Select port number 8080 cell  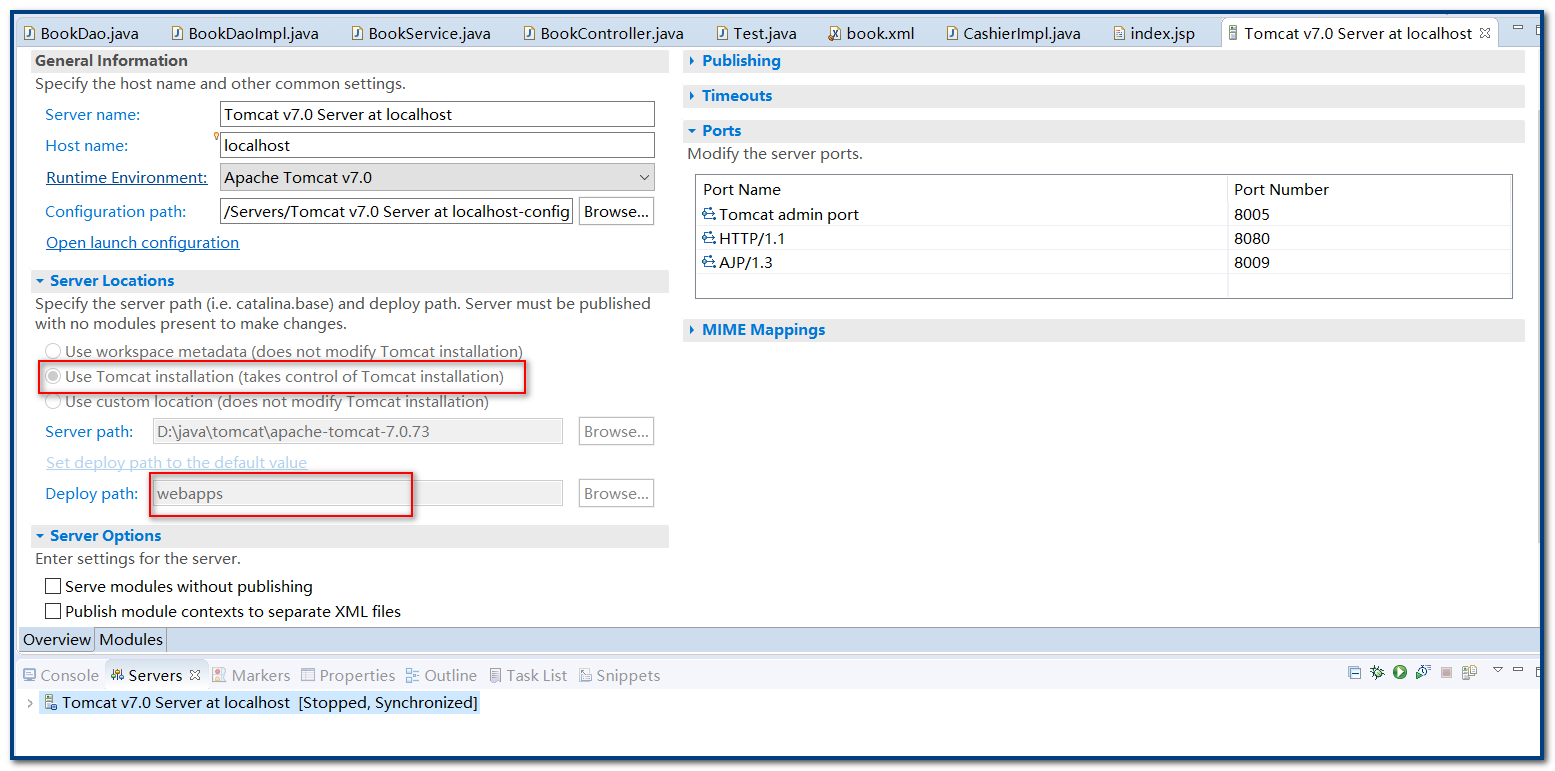(x=1369, y=238)
